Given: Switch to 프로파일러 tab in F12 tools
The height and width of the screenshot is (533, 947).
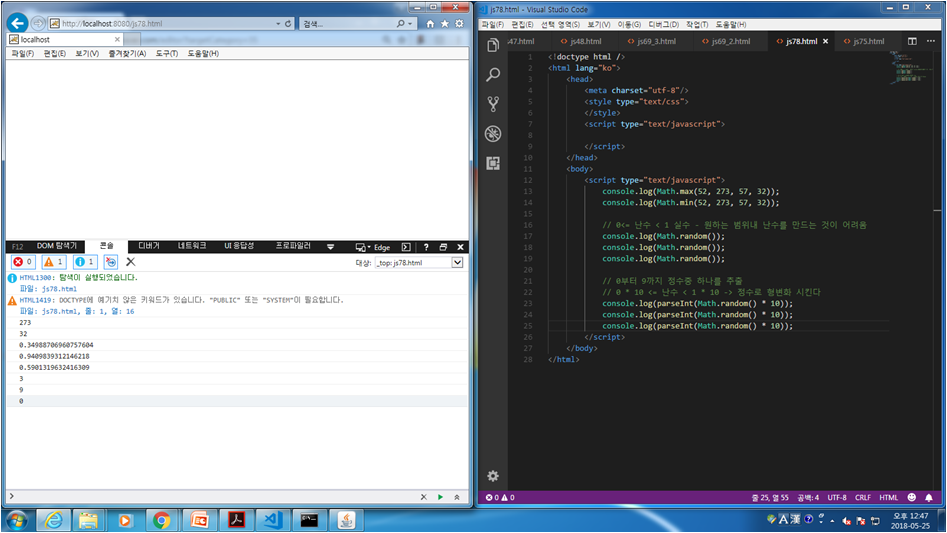Looking at the screenshot, I should (x=293, y=246).
